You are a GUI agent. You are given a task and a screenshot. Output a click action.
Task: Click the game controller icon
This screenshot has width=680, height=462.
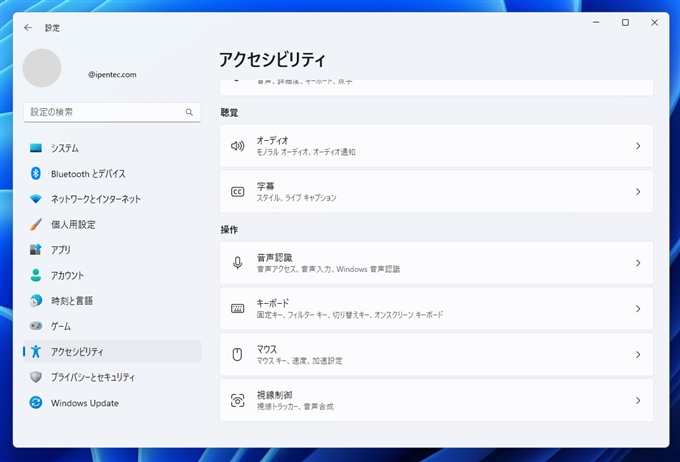36,326
